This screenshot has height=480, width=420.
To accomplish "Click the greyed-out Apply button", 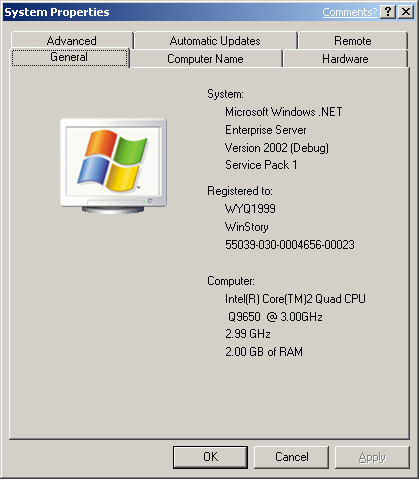I will [x=372, y=457].
